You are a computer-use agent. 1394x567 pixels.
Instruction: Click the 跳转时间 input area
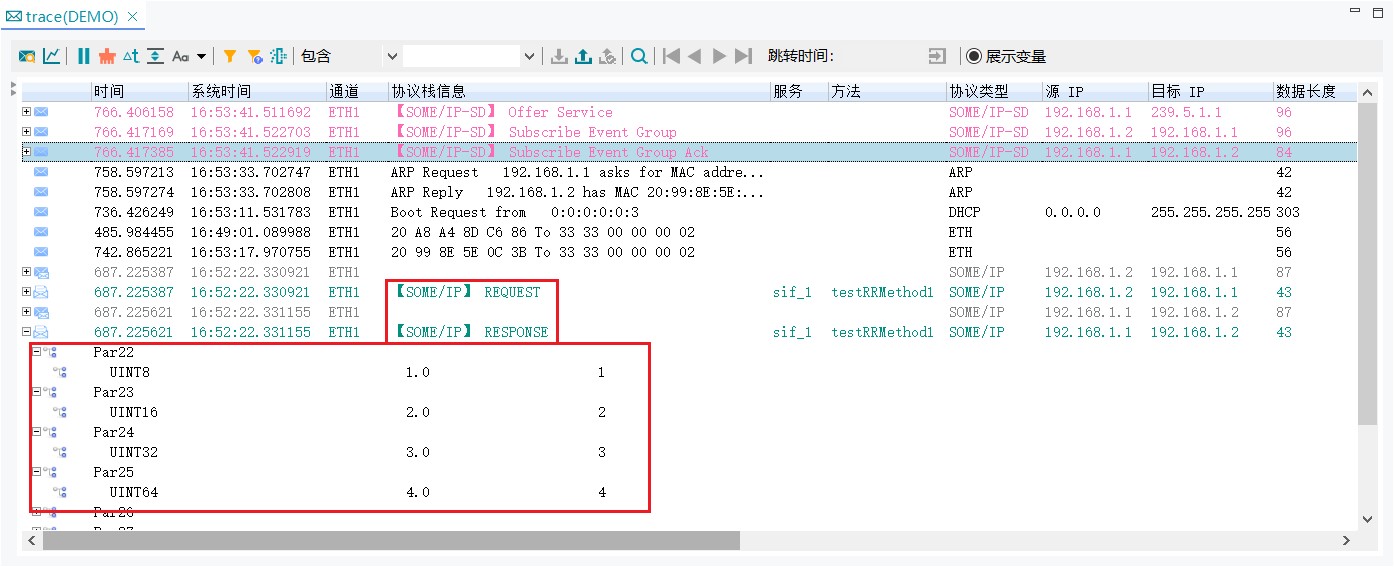pos(880,57)
